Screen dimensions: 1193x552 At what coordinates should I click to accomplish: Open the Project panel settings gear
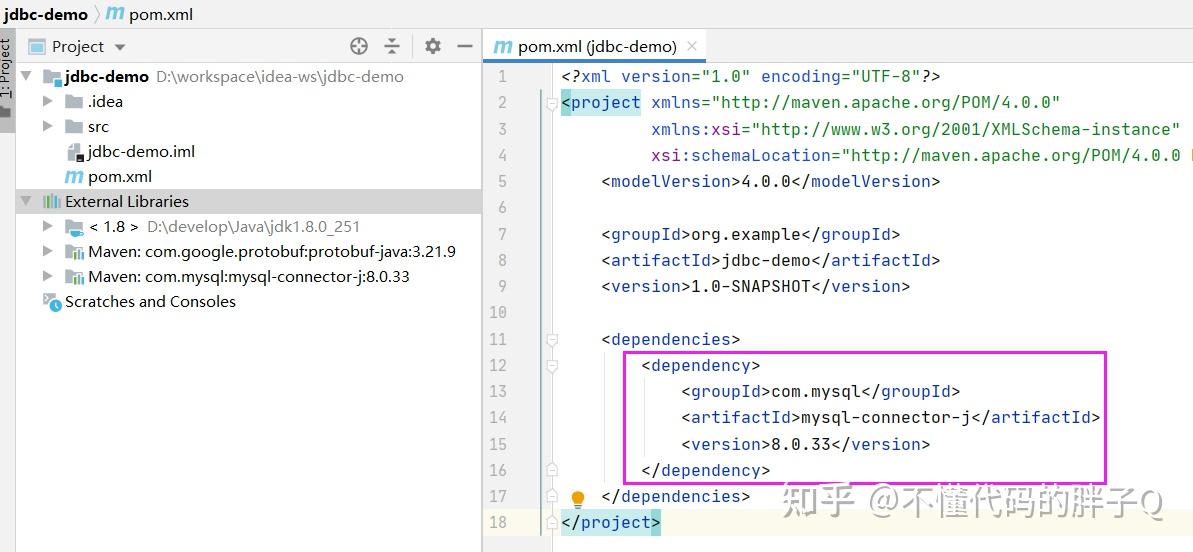(x=433, y=46)
